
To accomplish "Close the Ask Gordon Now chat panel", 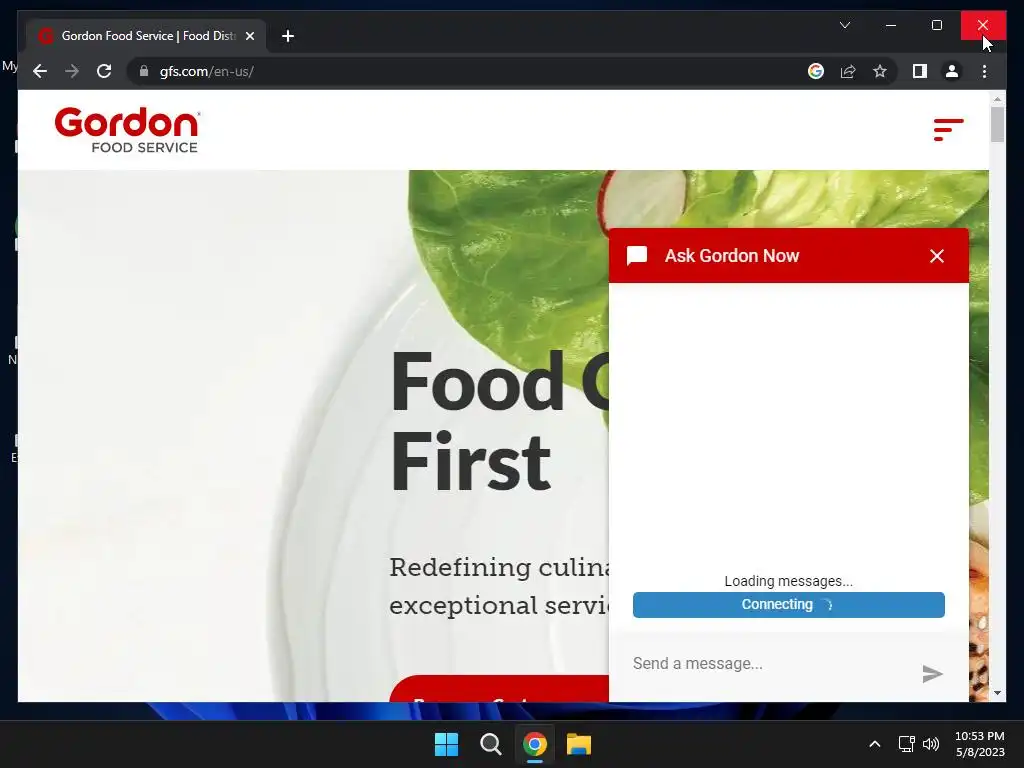I will pos(936,256).
